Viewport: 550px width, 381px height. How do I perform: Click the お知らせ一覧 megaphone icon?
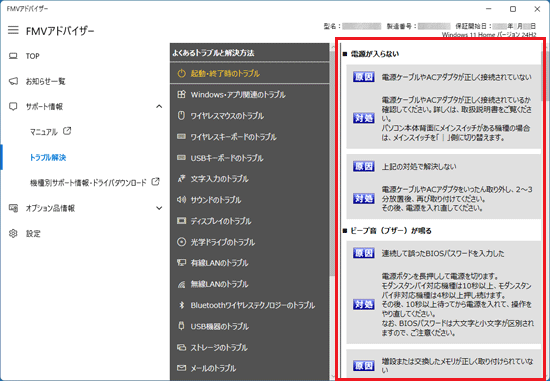pyautogui.click(x=13, y=81)
